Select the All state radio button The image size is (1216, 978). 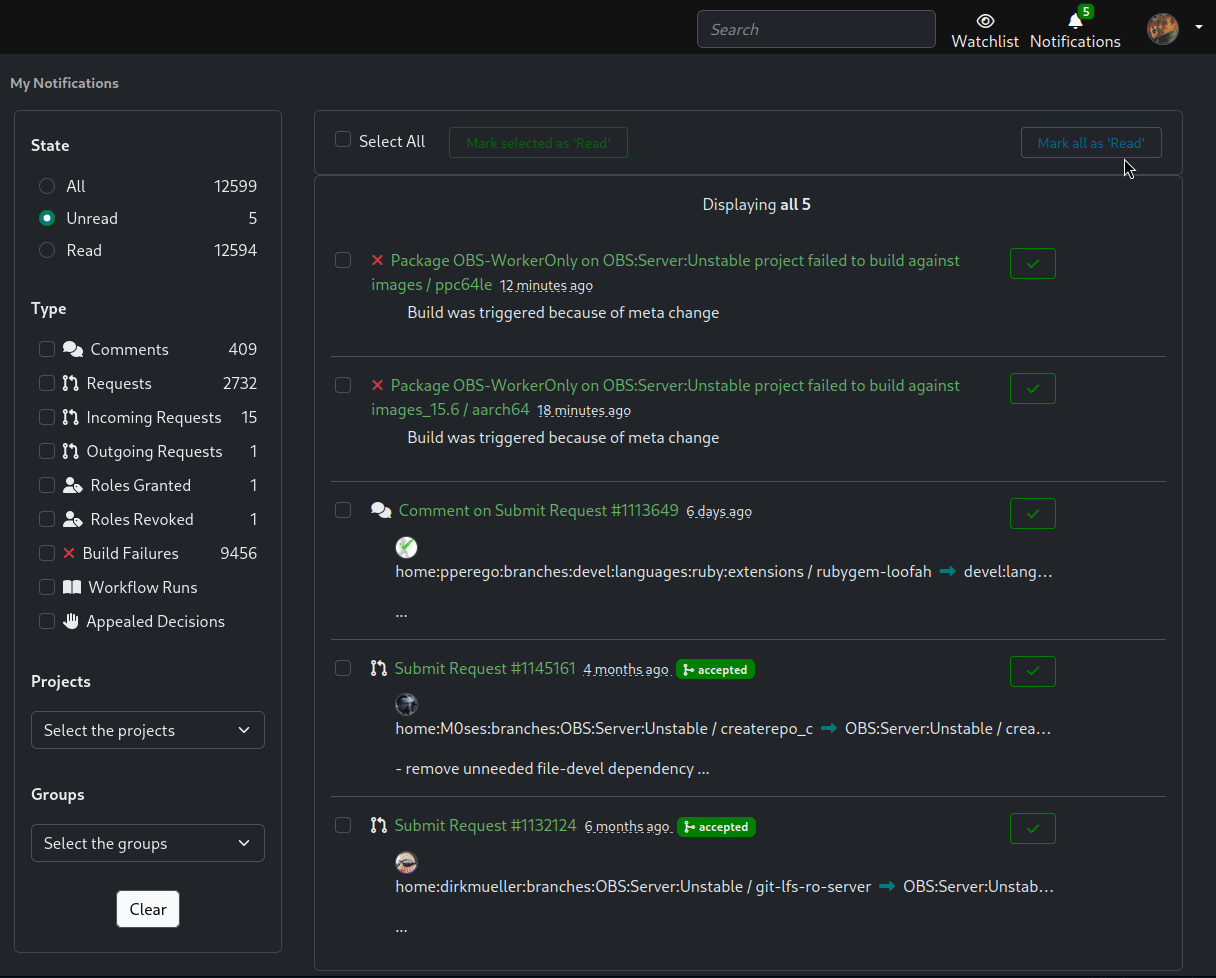(x=47, y=186)
